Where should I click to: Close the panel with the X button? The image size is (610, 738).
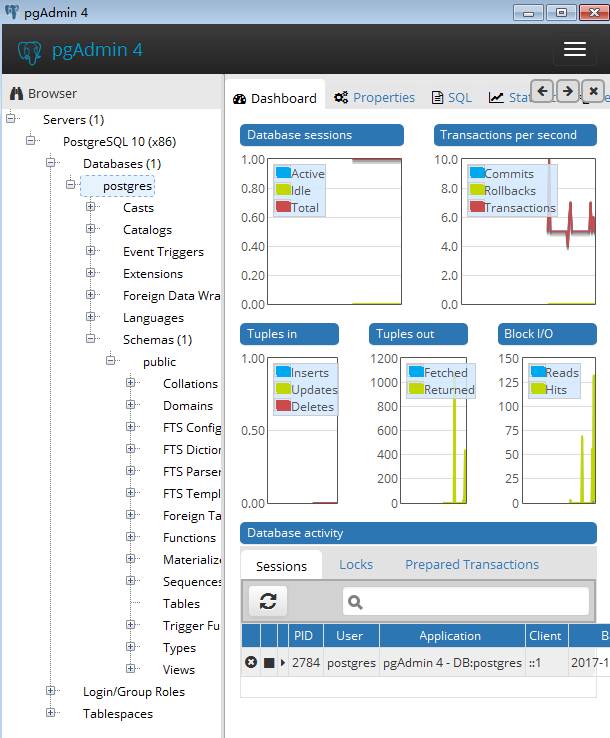pyautogui.click(x=593, y=91)
